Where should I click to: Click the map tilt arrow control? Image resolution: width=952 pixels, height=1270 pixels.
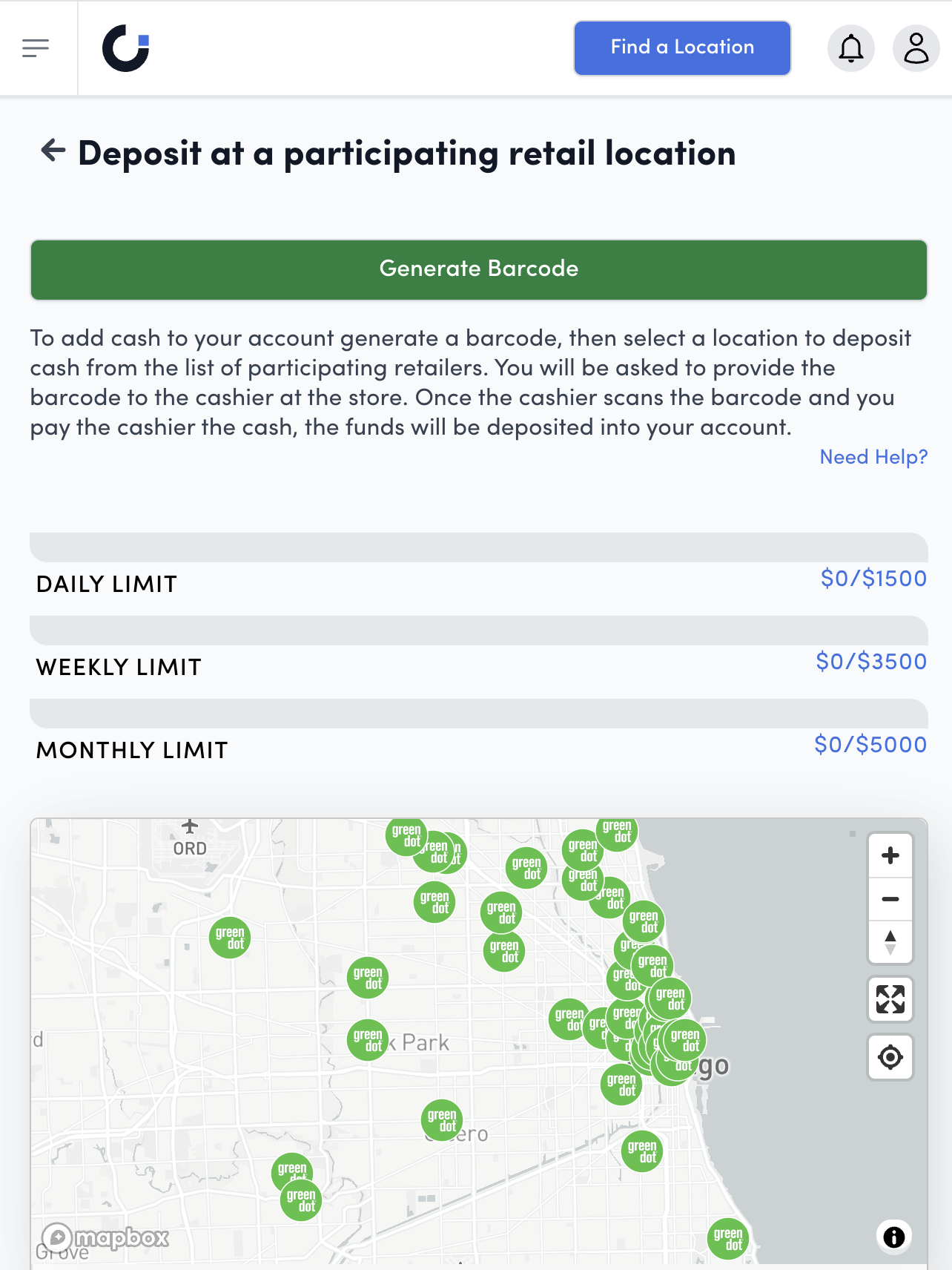point(890,941)
